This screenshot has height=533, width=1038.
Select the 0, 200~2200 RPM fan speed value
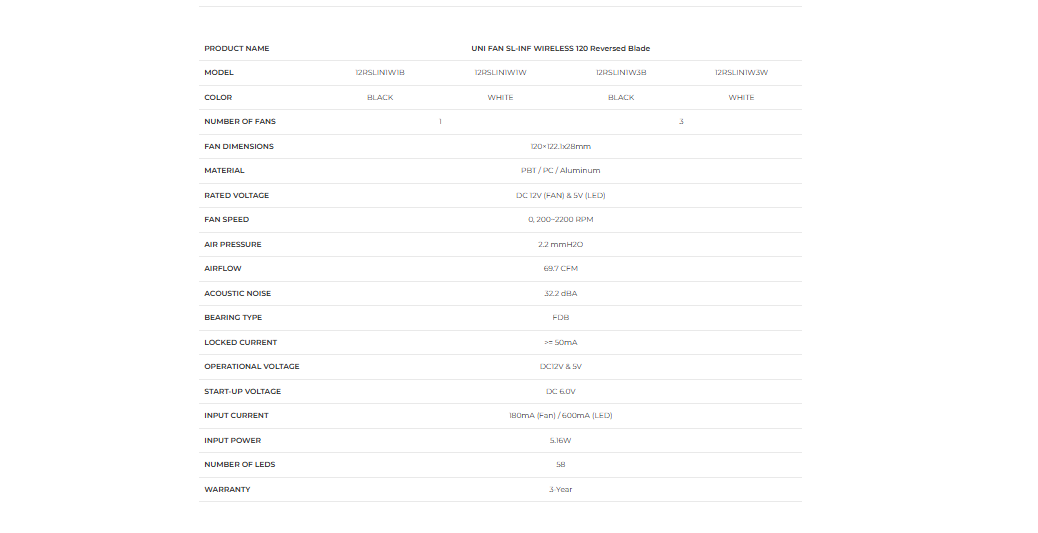pos(560,220)
